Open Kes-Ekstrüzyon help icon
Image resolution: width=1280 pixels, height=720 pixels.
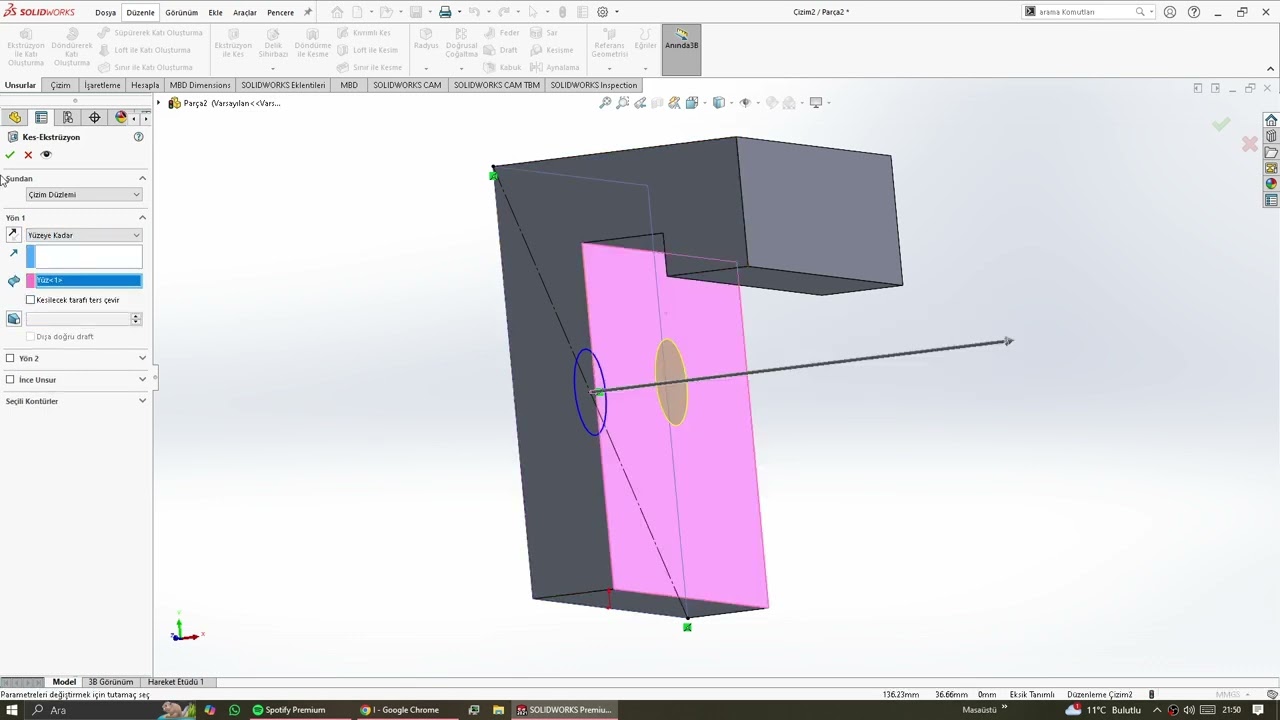(139, 137)
